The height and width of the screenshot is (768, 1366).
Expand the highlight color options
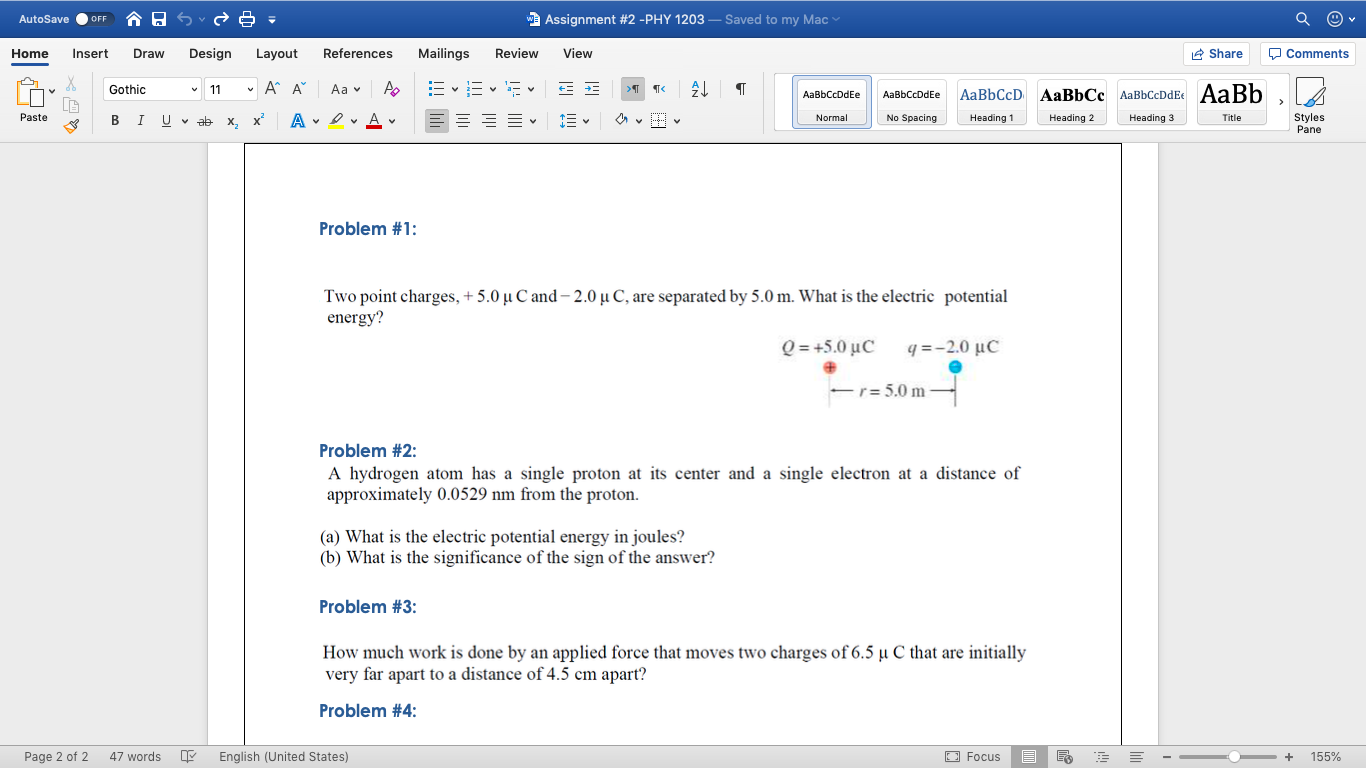pyautogui.click(x=353, y=120)
